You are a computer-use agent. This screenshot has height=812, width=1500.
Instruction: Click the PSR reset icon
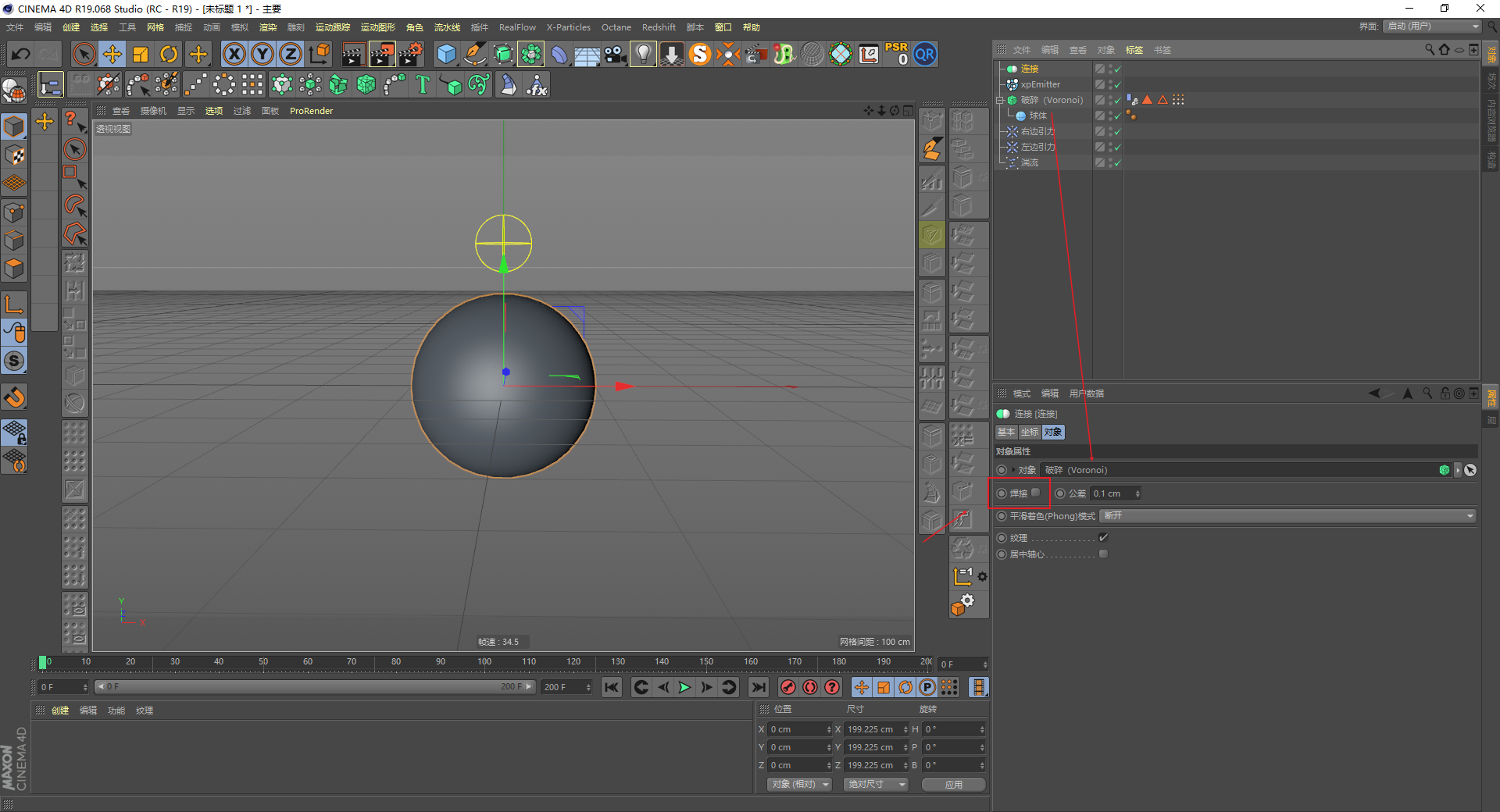point(896,54)
